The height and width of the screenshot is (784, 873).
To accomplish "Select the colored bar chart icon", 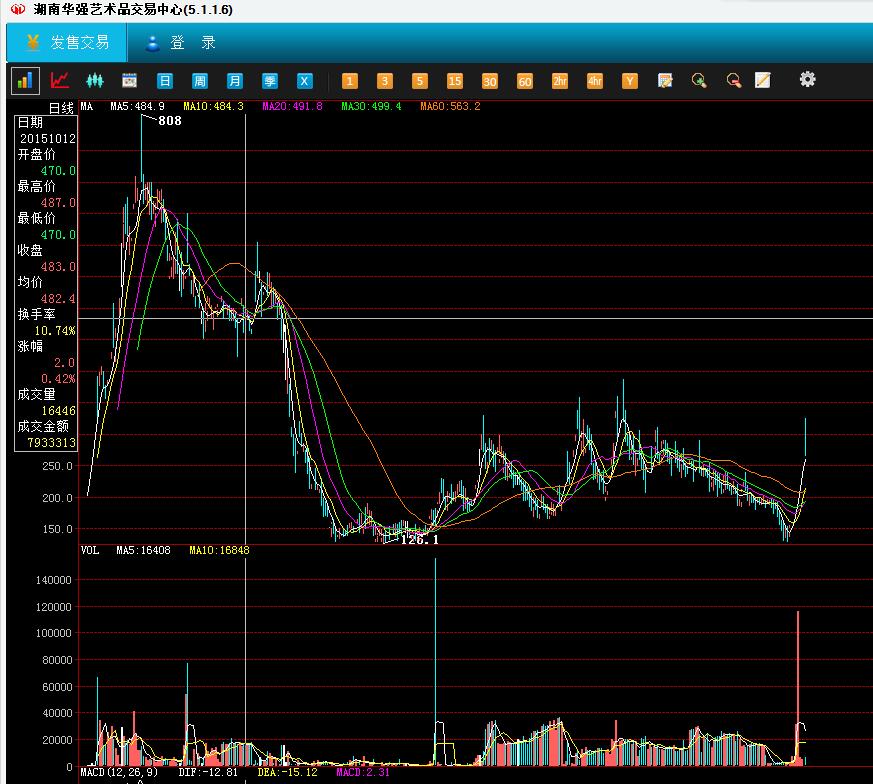I will [25, 81].
